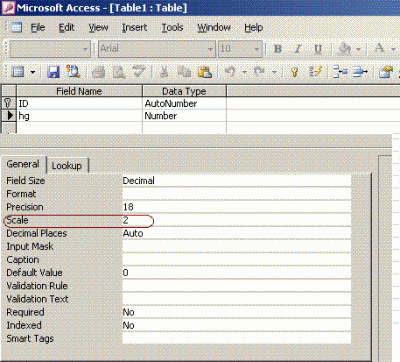The image size is (400, 362).
Task: Open the View menu
Action: coord(98,27)
